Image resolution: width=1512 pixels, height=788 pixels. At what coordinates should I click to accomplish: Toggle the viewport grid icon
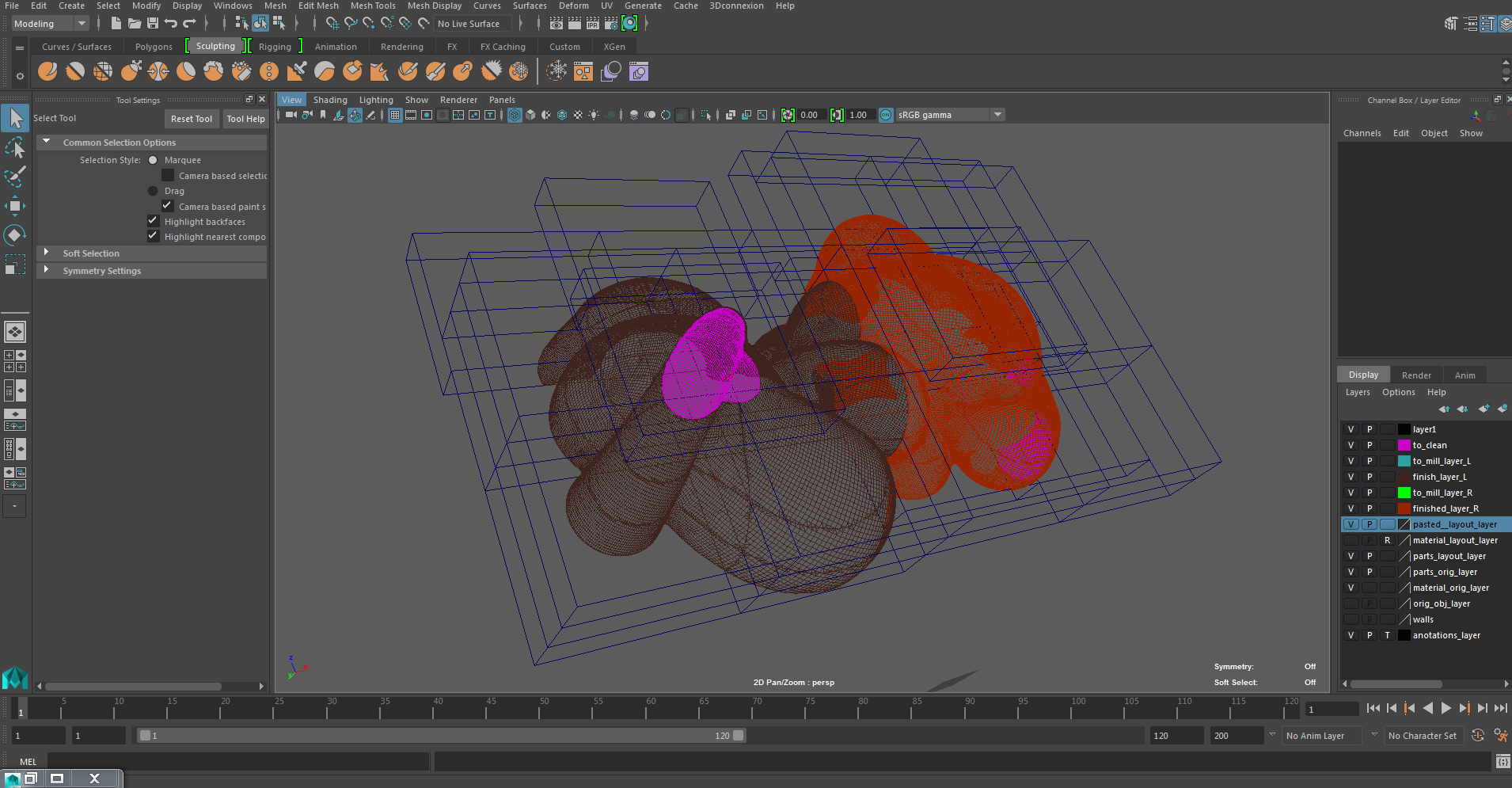tap(394, 115)
